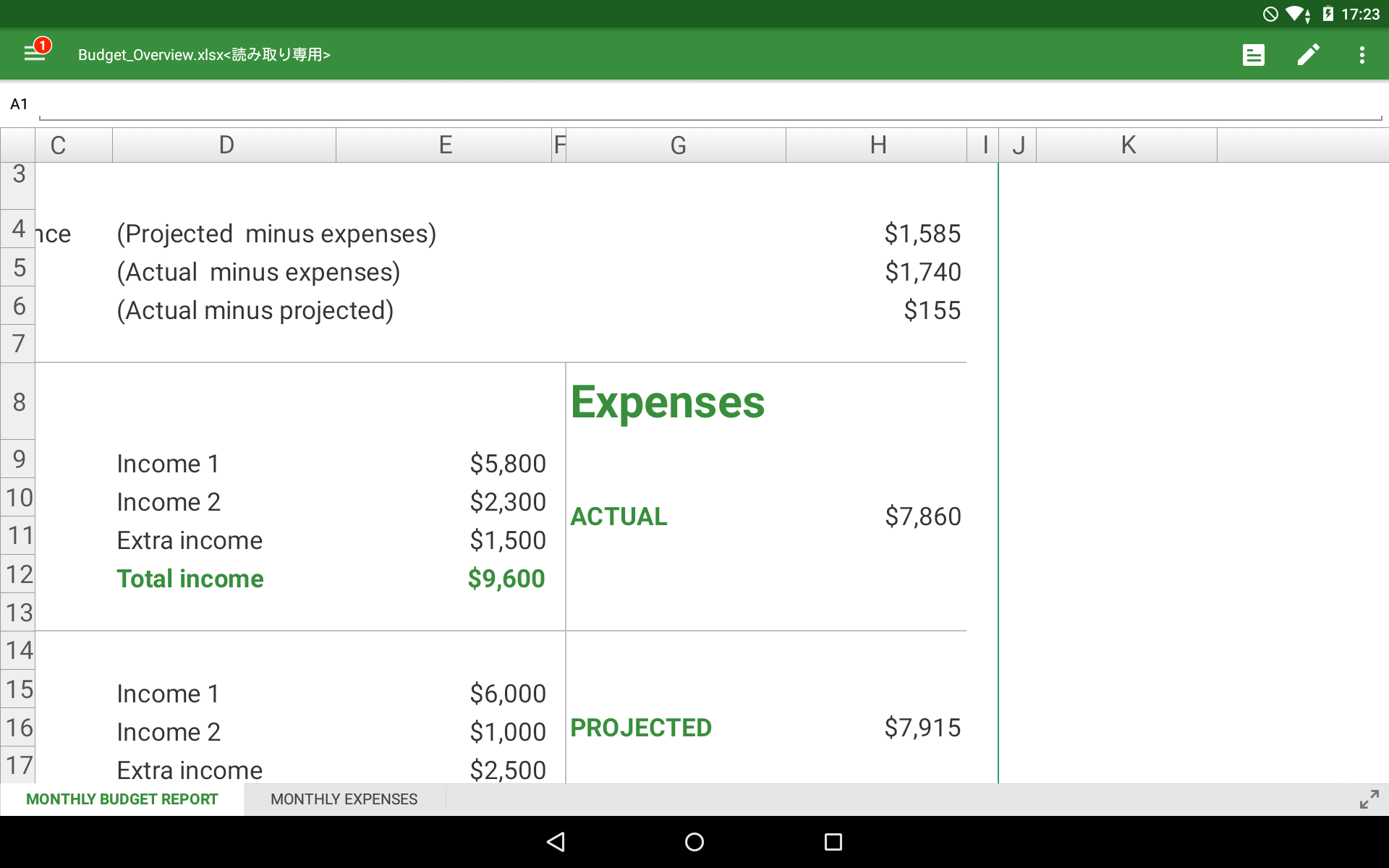The height and width of the screenshot is (868, 1389).
Task: Select the $1,500 Extra income cell
Action: 507,540
